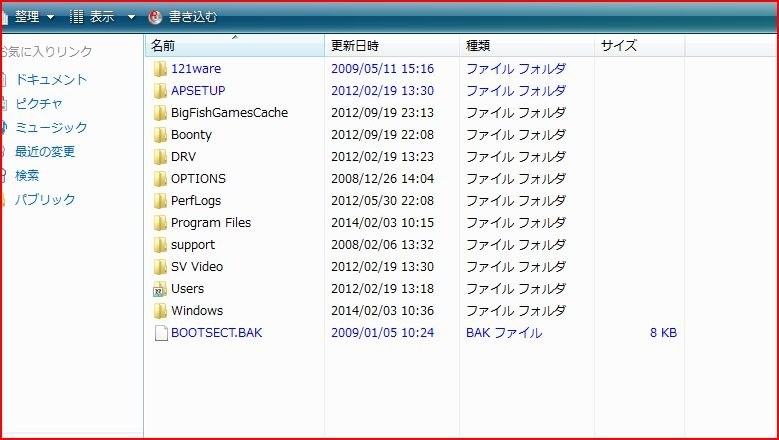Click the BOOTSECT.BAK file name
Image resolution: width=779 pixels, height=440 pixels.
click(x=217, y=332)
